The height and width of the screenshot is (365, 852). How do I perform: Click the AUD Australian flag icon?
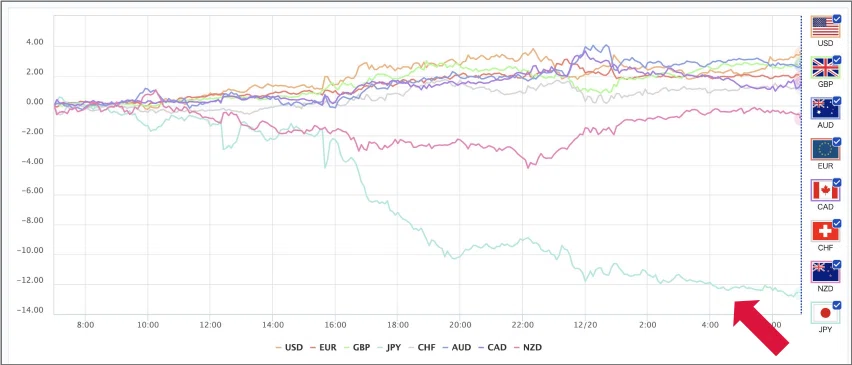(825, 109)
